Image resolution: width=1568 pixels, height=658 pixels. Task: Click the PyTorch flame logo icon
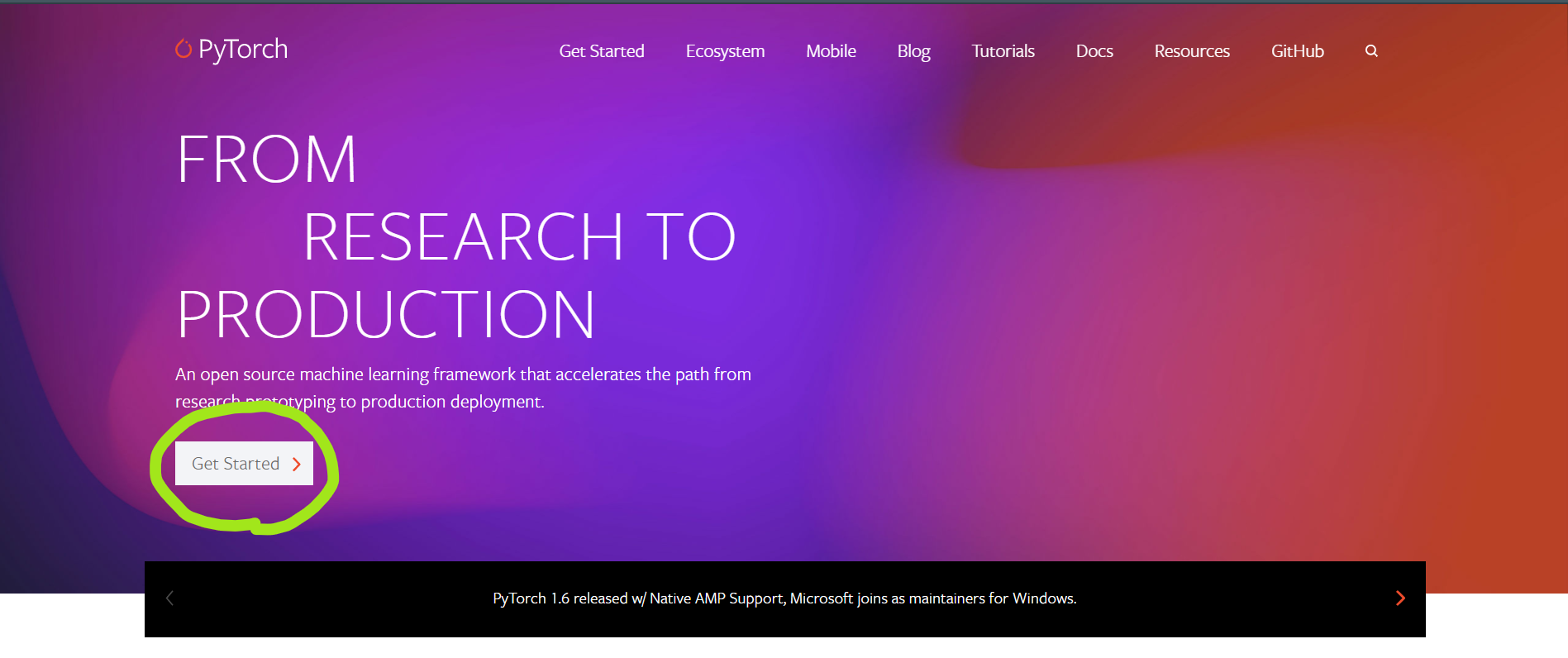click(183, 50)
